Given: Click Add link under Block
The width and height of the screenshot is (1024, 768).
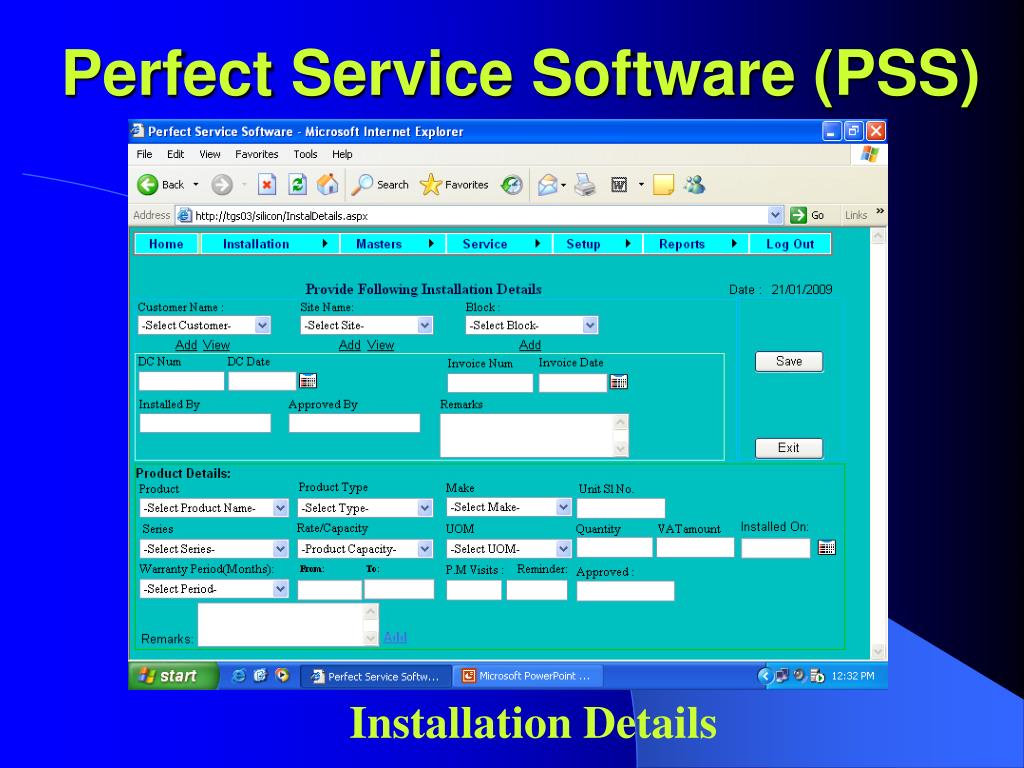Looking at the screenshot, I should pos(530,345).
